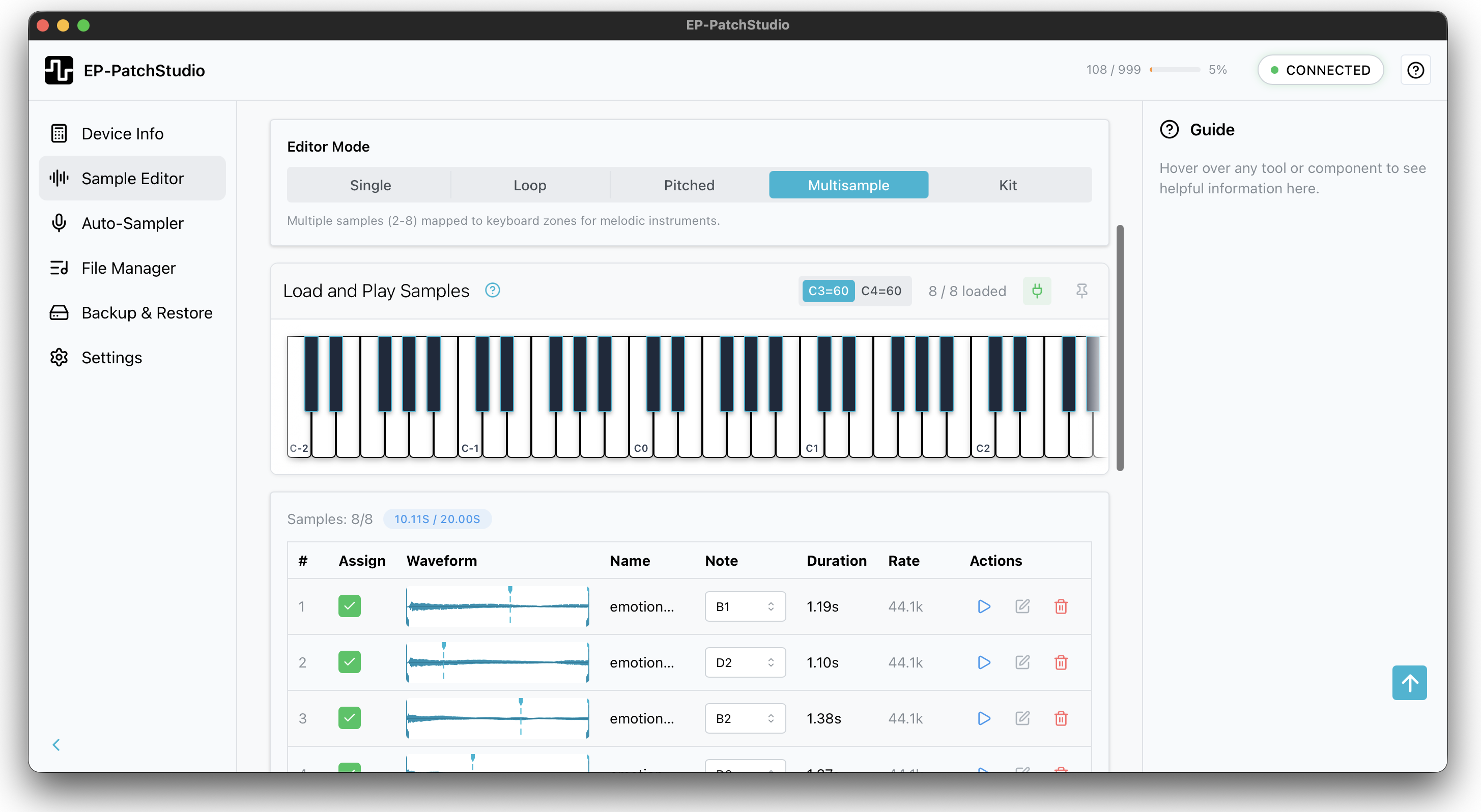1481x812 pixels.
Task: Open the D2 note dropdown for sample 2
Action: coord(745,662)
